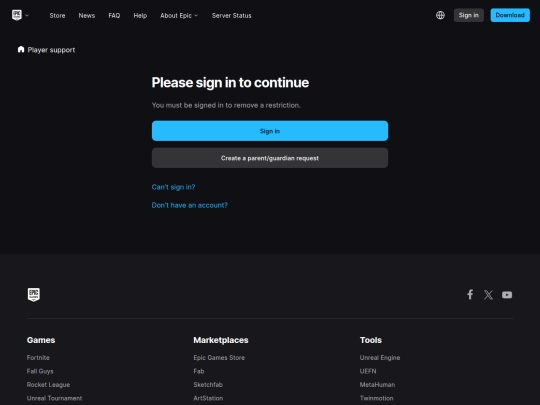
Task: Open the Fortnite footer link
Action: coord(38,358)
